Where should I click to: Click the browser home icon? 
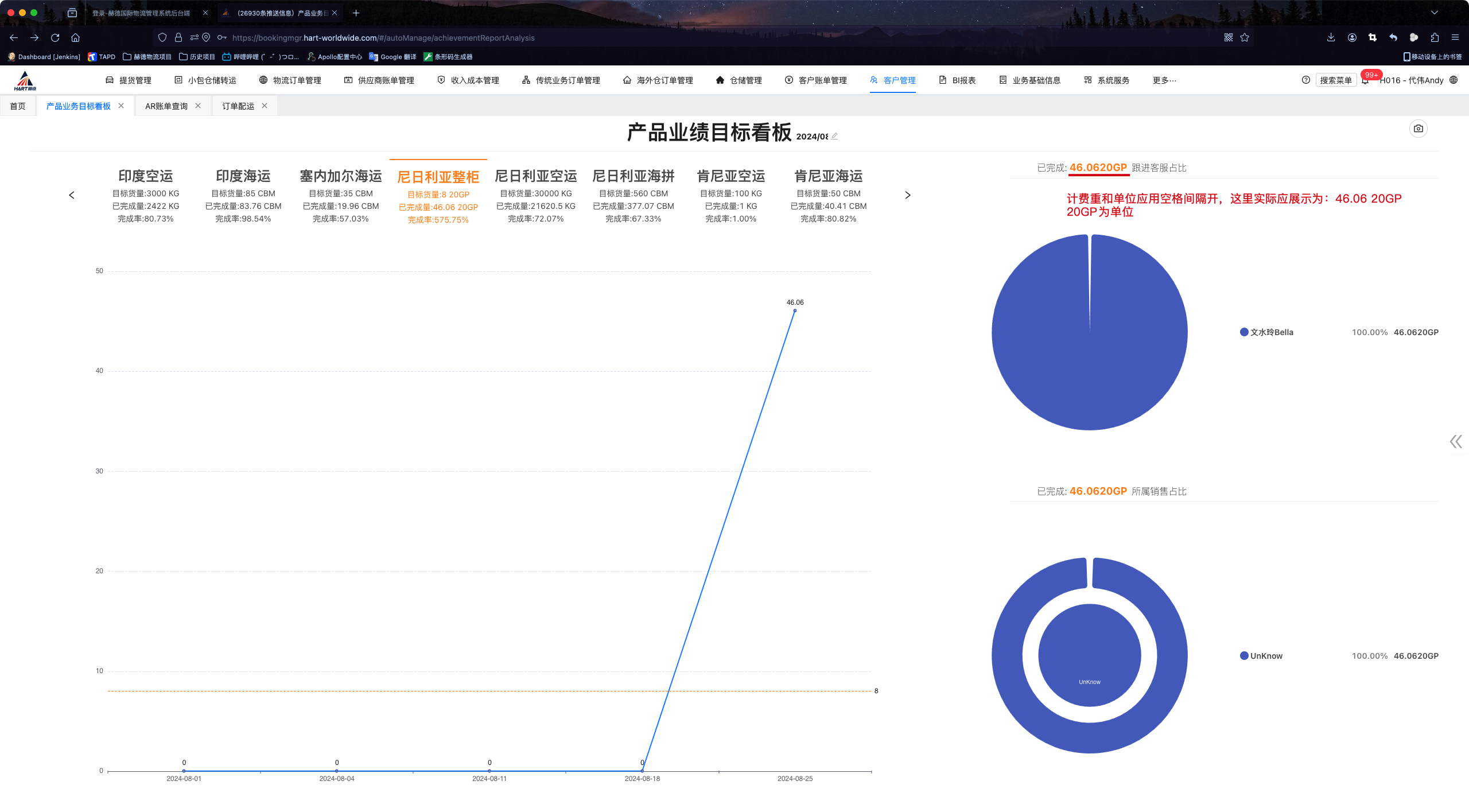click(75, 38)
